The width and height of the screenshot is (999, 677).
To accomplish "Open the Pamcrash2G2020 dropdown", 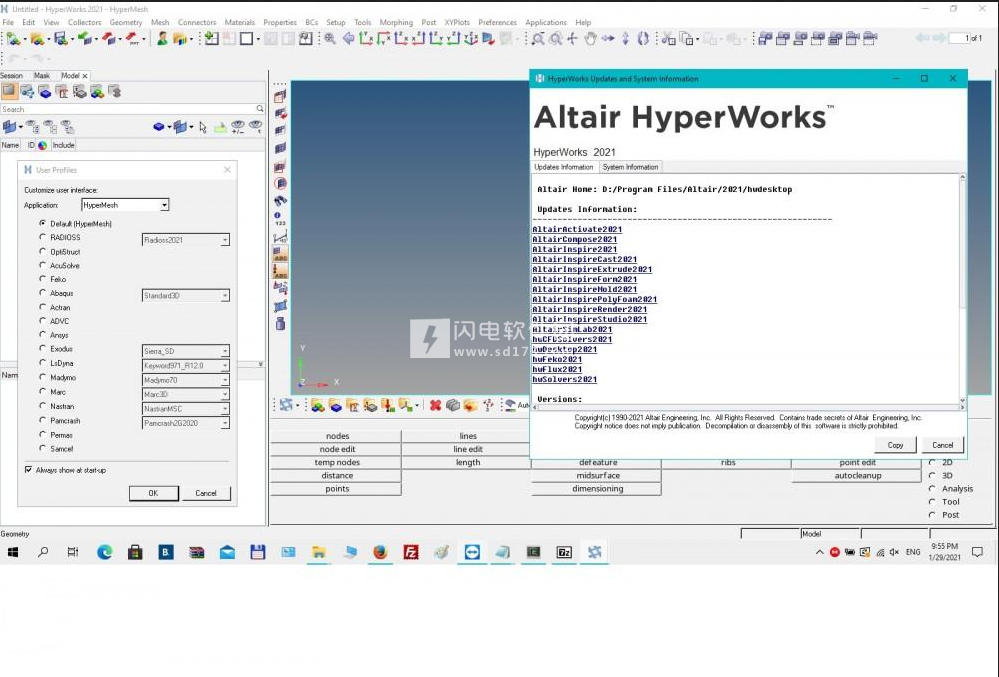I will coord(185,423).
